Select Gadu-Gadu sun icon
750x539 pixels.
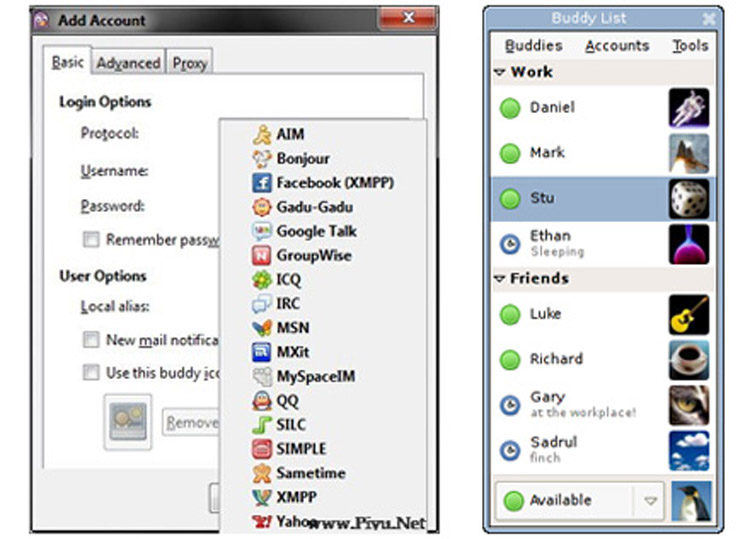(x=262, y=207)
